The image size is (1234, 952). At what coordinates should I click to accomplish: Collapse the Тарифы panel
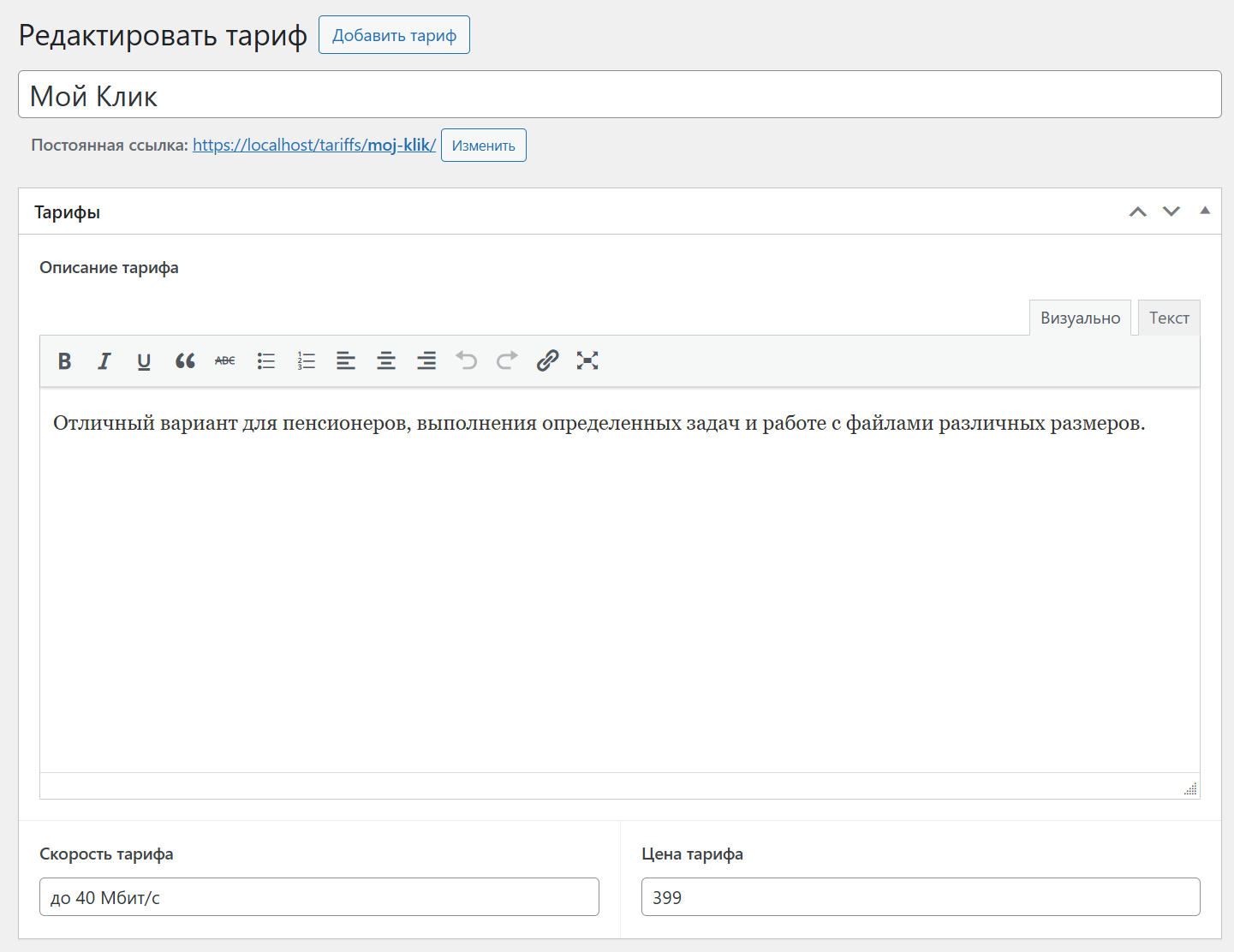(1205, 211)
